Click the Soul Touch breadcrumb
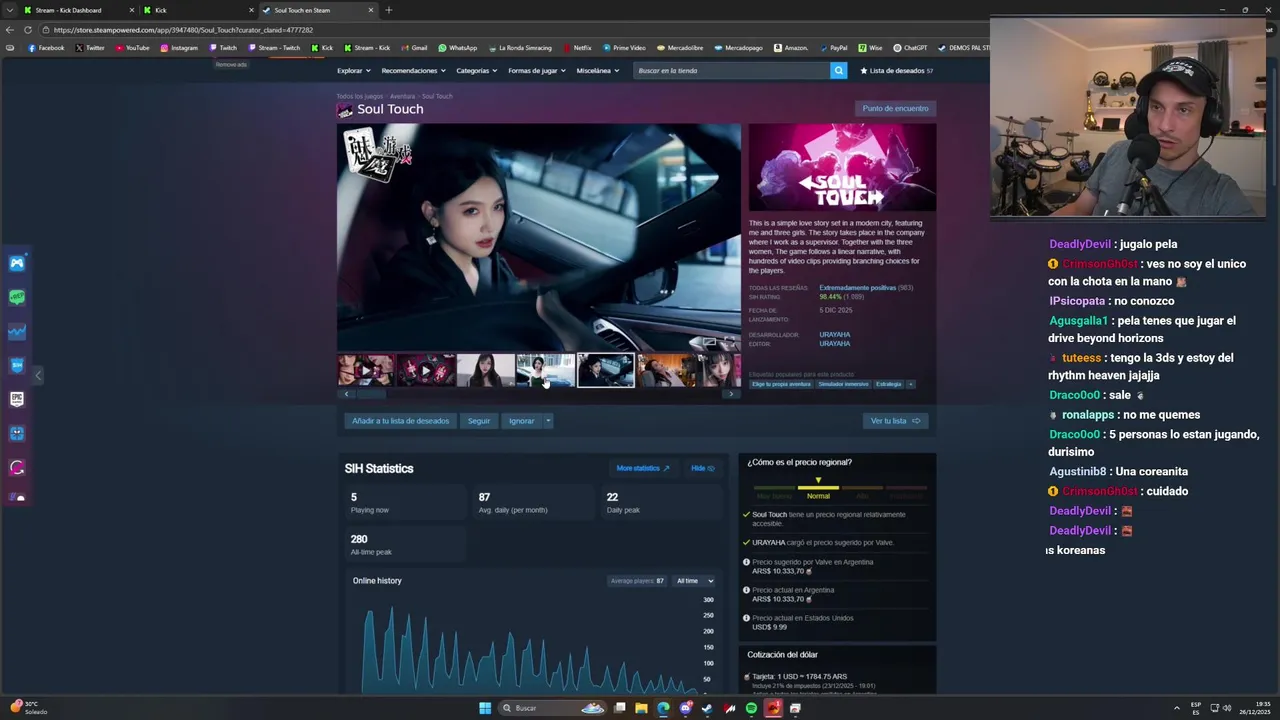The image size is (1280, 720). click(437, 96)
